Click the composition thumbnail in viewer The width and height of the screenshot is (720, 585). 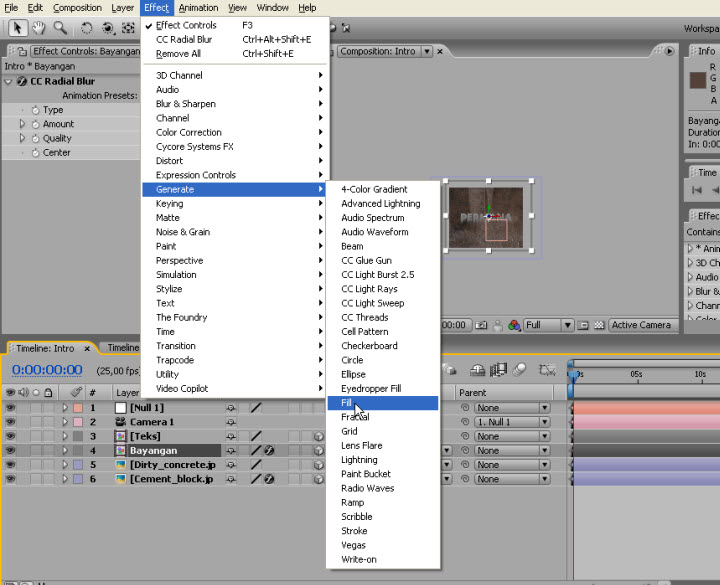(486, 217)
